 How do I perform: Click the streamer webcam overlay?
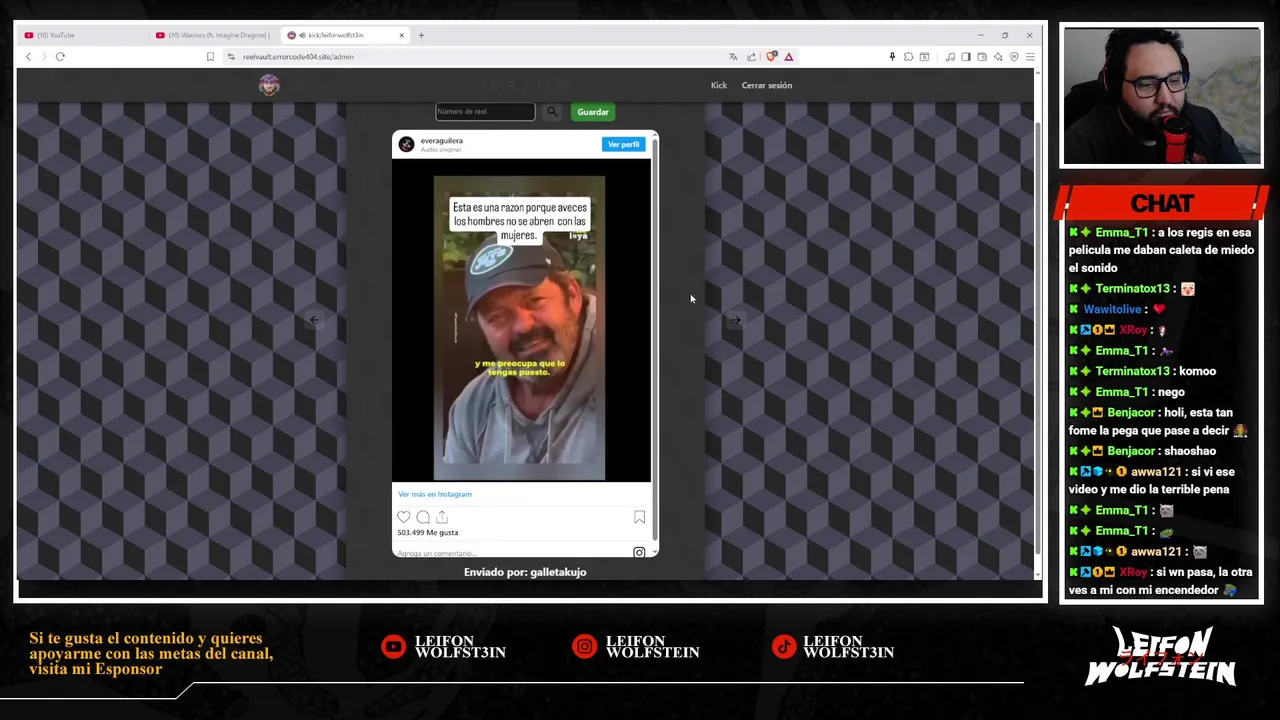(x=1162, y=96)
